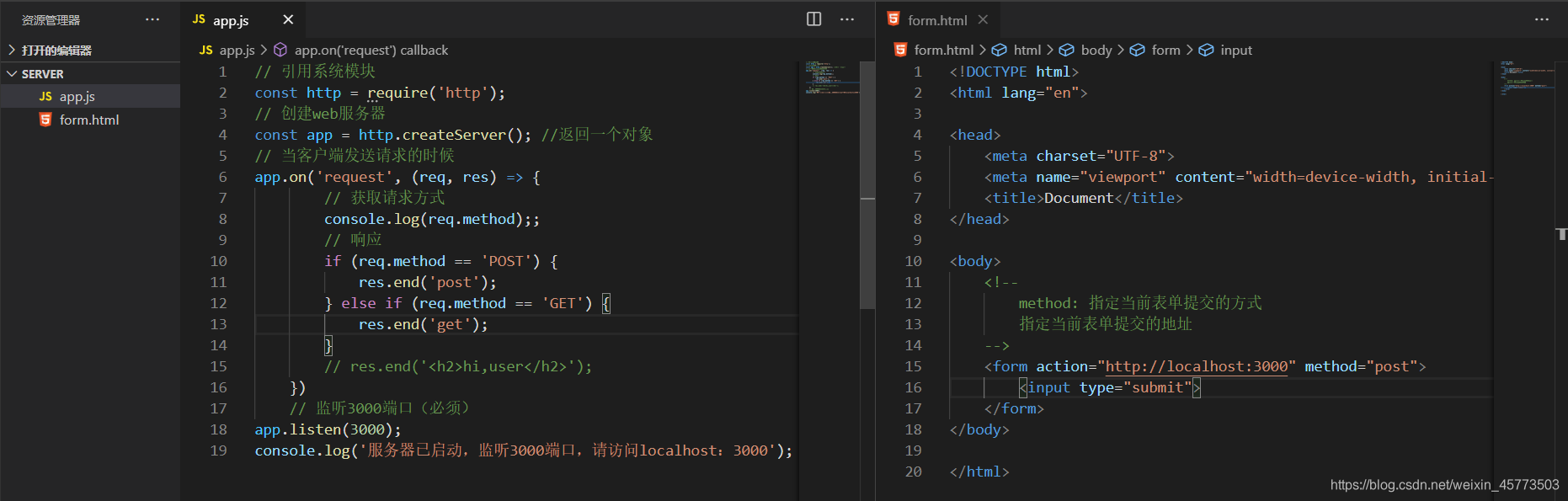Collapse the SERVER folder section
This screenshot has width=1568, height=501.
click(90, 74)
